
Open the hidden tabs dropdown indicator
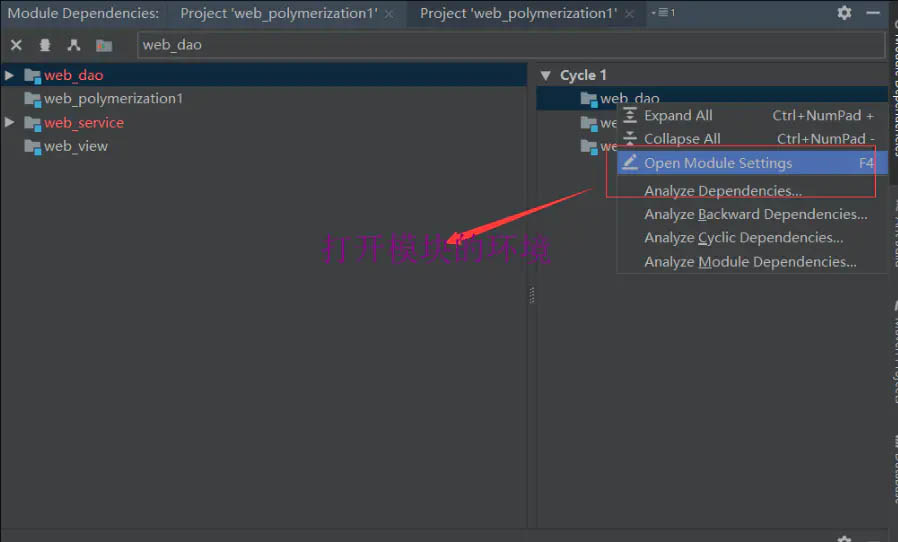pyautogui.click(x=663, y=13)
